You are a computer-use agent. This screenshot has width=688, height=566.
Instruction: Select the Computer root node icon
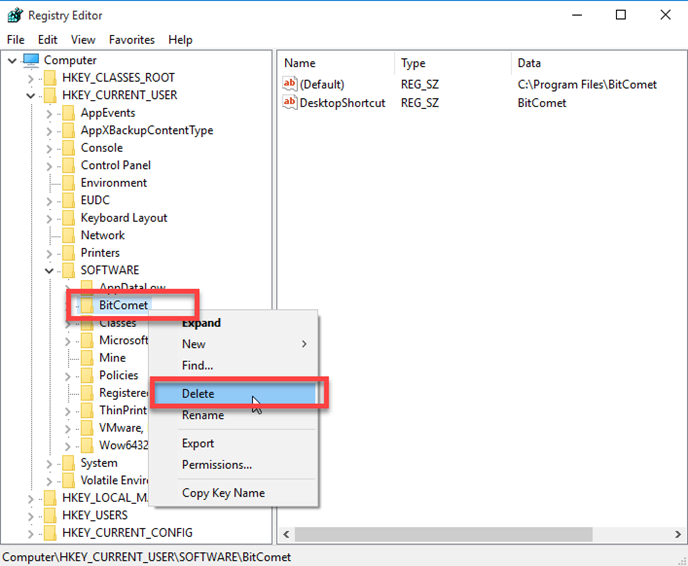pos(31,60)
